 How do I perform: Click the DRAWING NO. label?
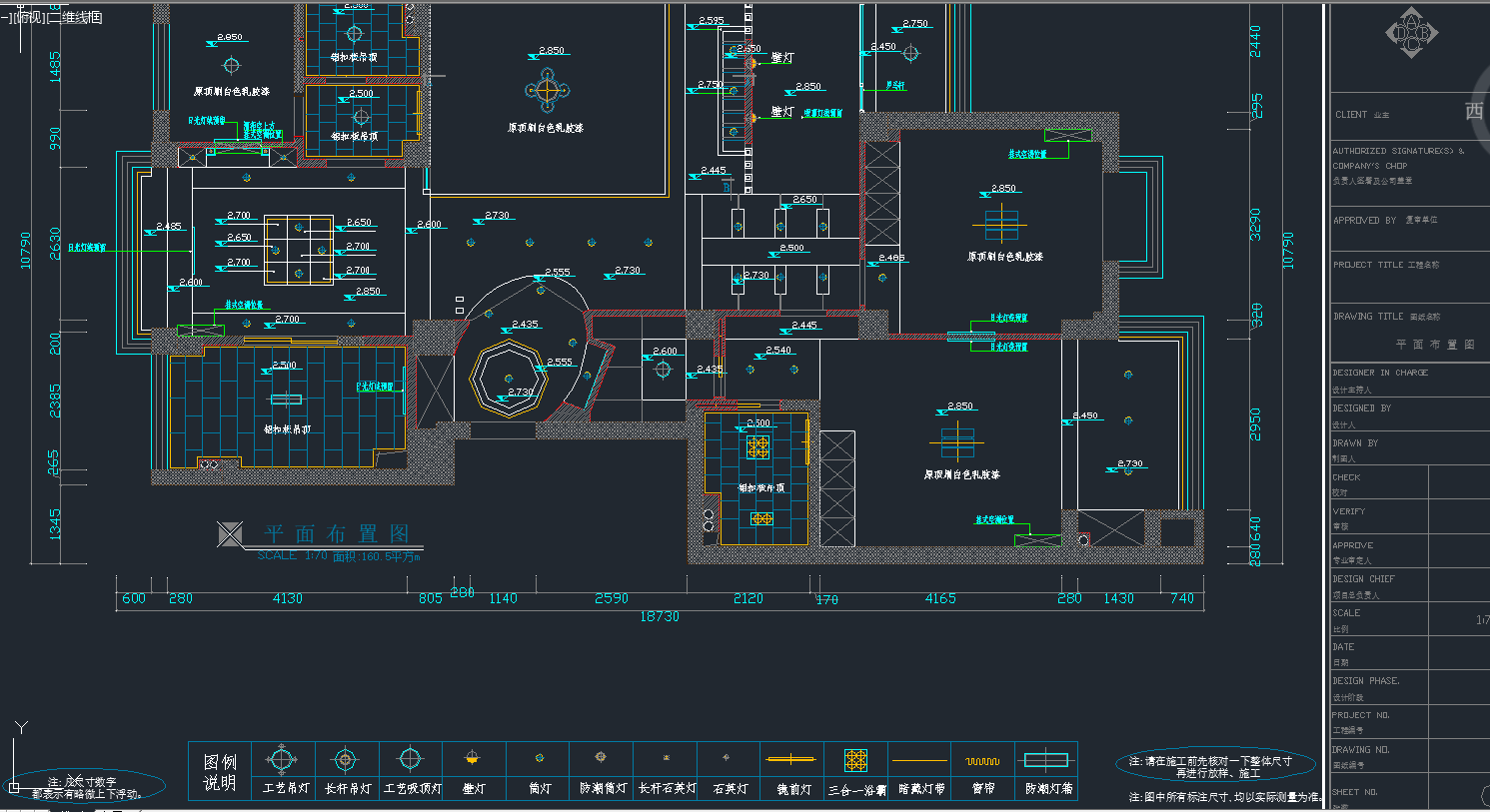pyautogui.click(x=1360, y=749)
